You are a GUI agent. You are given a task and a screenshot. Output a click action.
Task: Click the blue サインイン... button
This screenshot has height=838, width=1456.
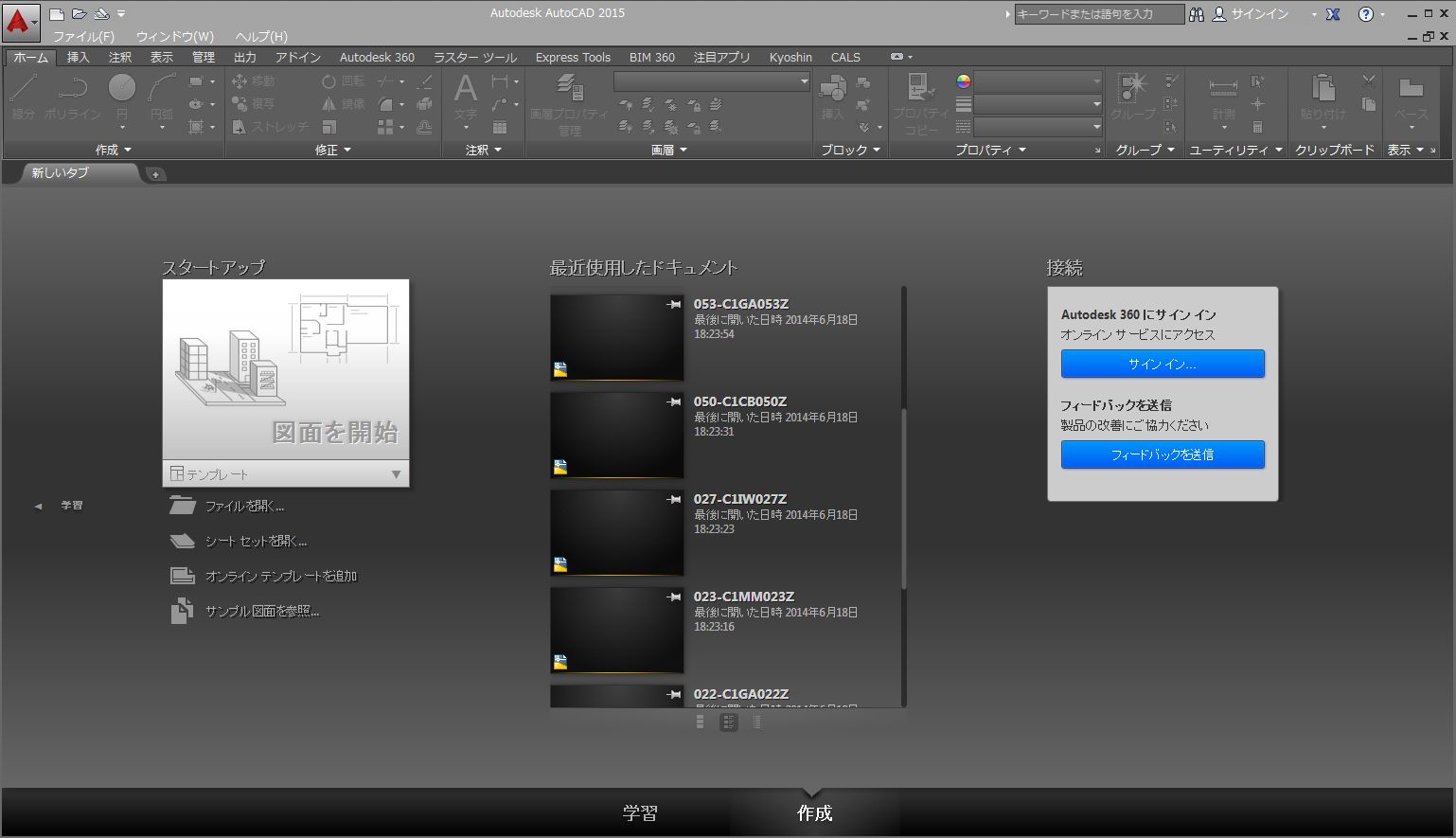1163,364
